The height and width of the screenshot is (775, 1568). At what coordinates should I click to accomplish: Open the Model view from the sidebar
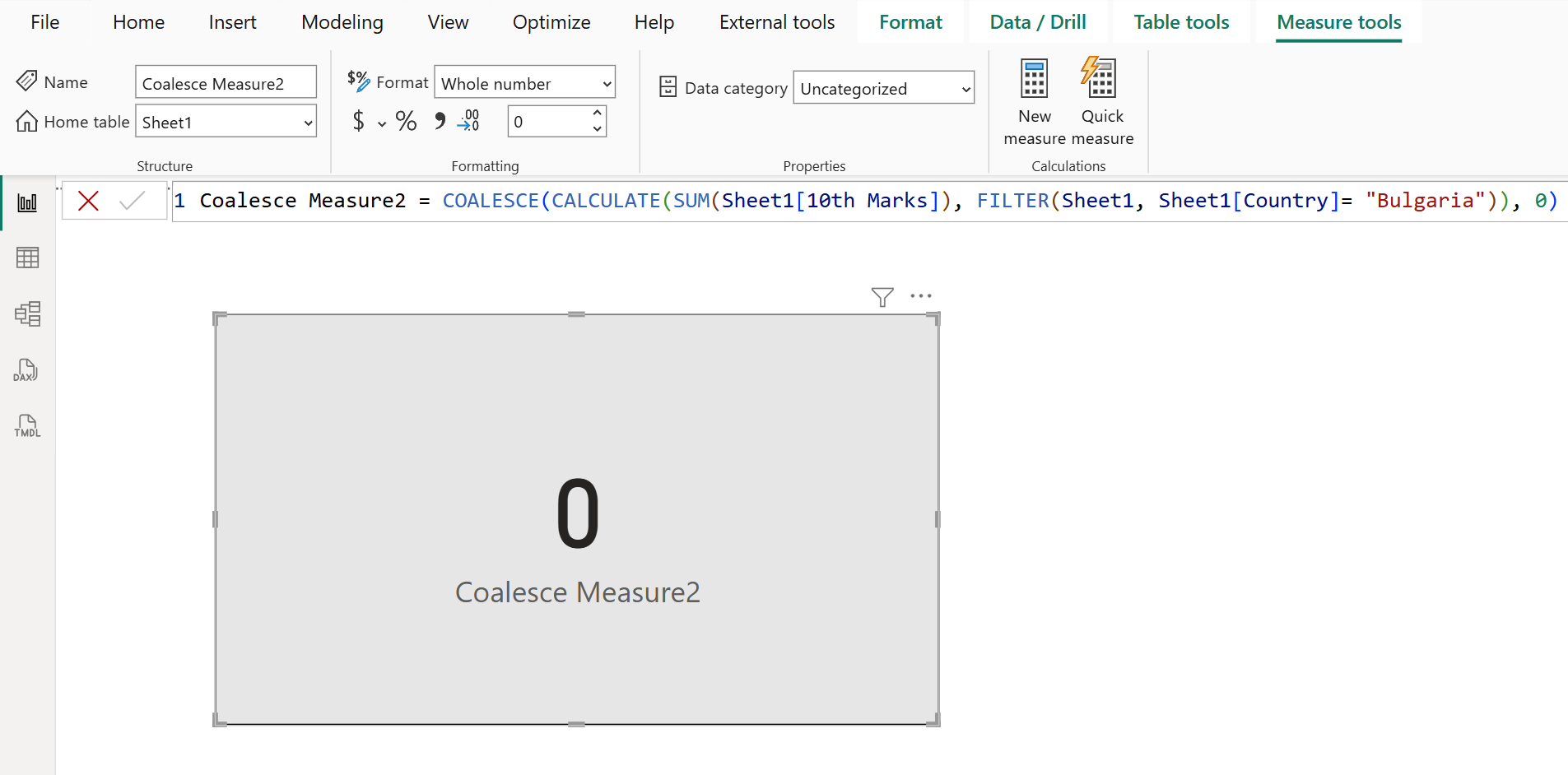pyautogui.click(x=27, y=313)
